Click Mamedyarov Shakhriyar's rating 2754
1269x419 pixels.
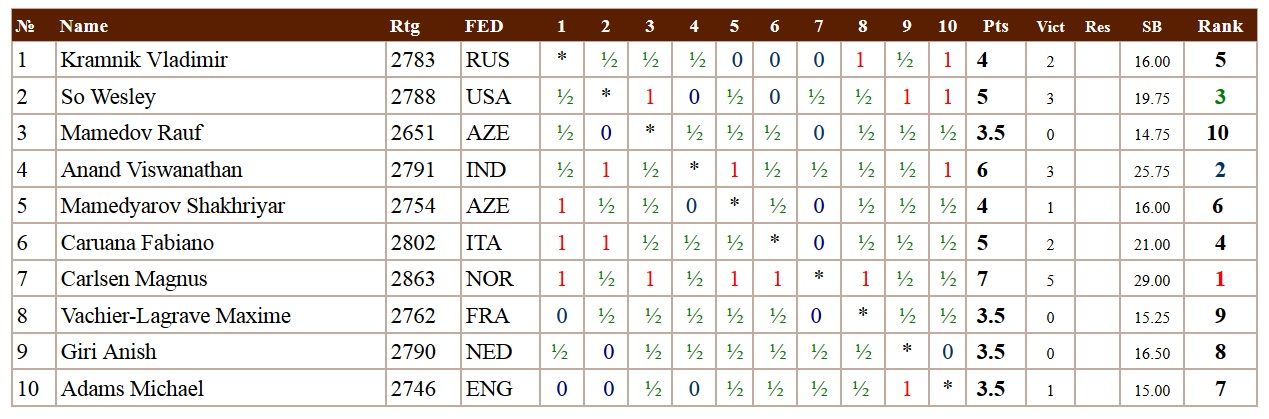[413, 206]
